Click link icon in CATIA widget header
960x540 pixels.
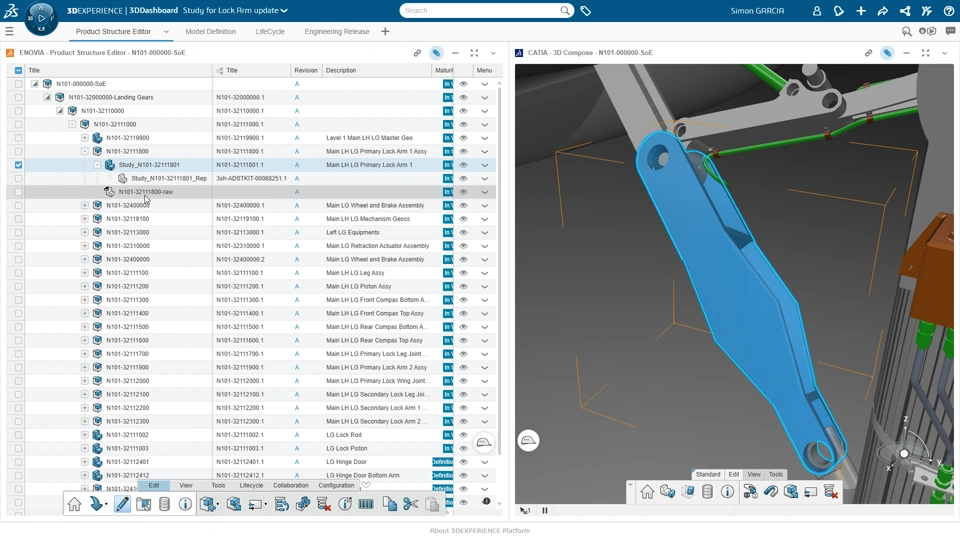point(868,53)
